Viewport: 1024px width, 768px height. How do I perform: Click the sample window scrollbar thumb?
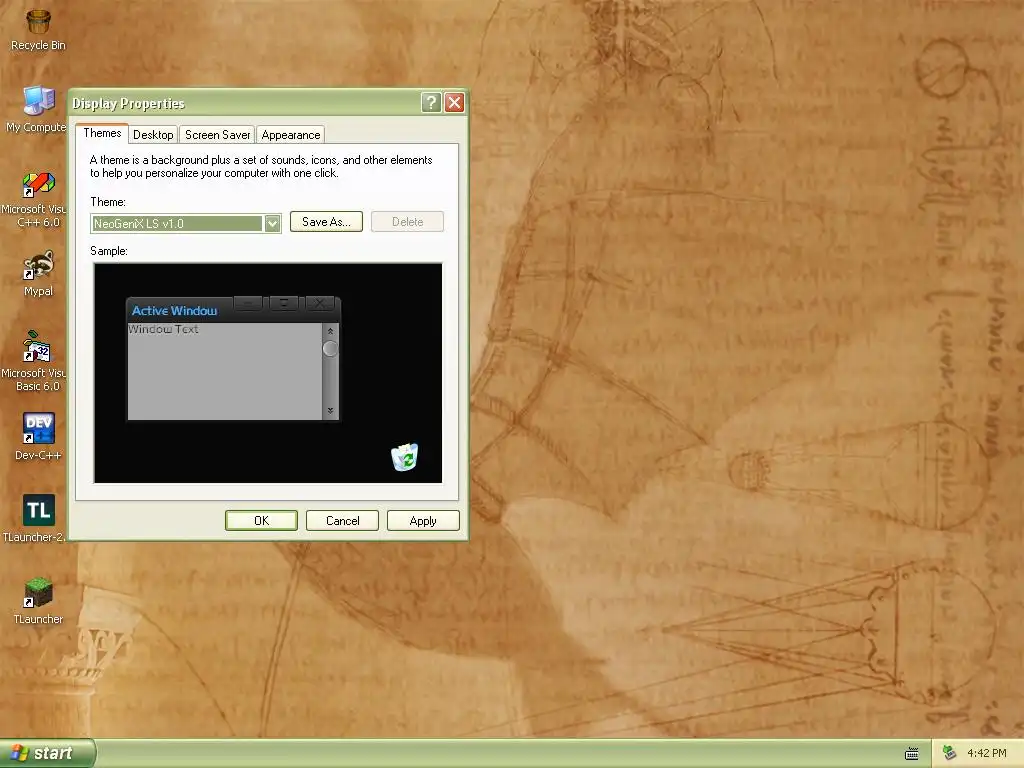[330, 349]
